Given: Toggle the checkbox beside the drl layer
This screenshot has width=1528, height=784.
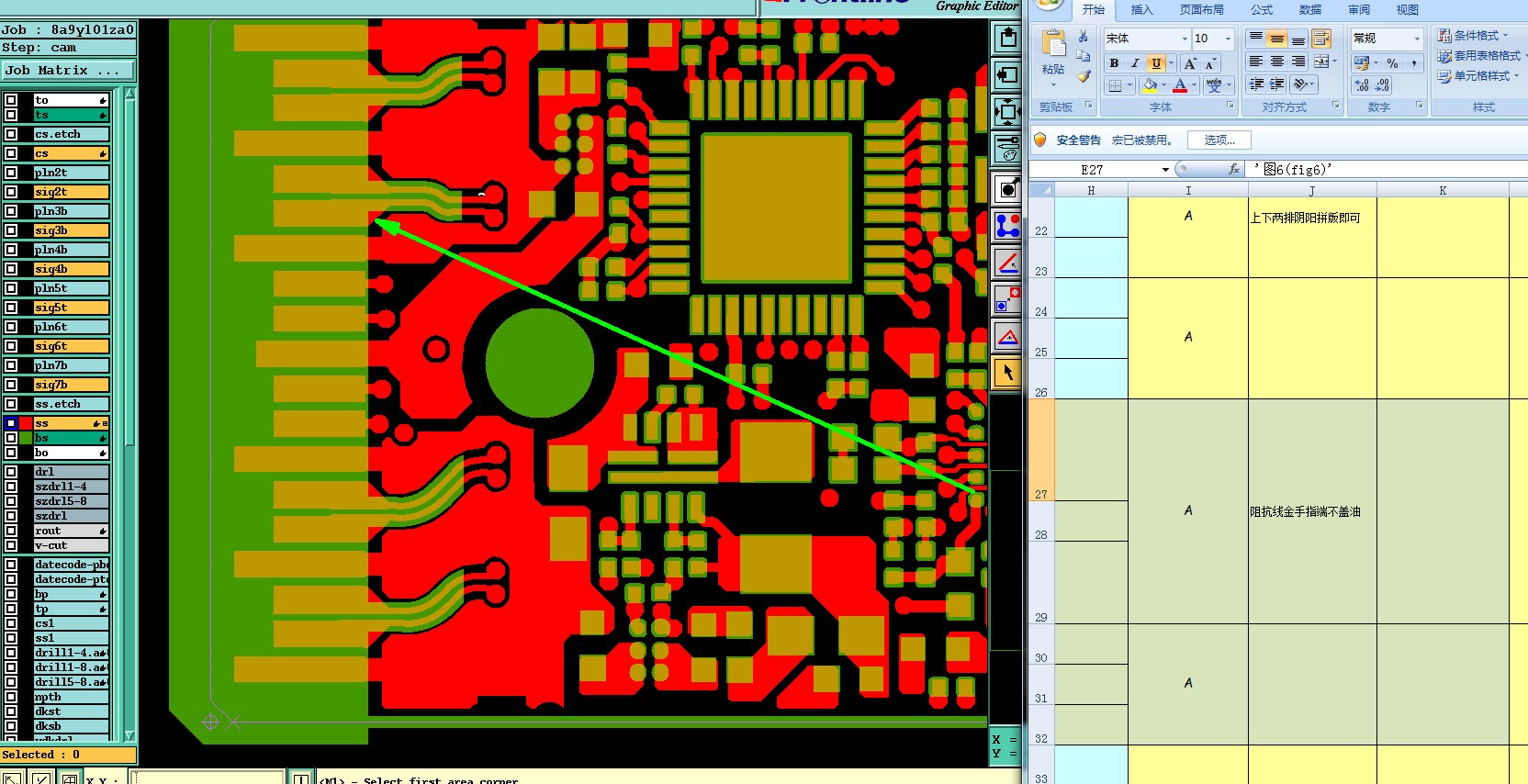Looking at the screenshot, I should pos(11,472).
